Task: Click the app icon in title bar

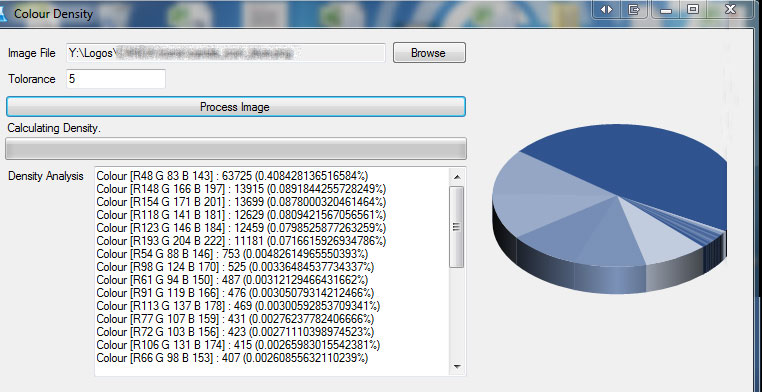Action: pos(2,14)
